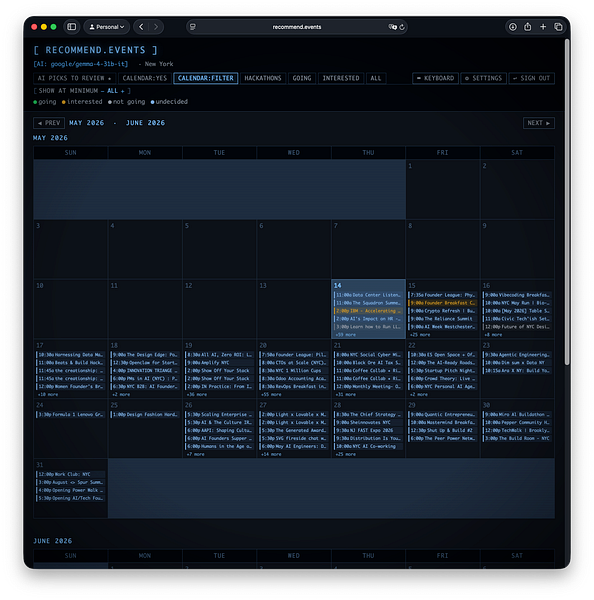Open '9:00a Founder Breakfast' orange event on the 15th

[442, 303]
